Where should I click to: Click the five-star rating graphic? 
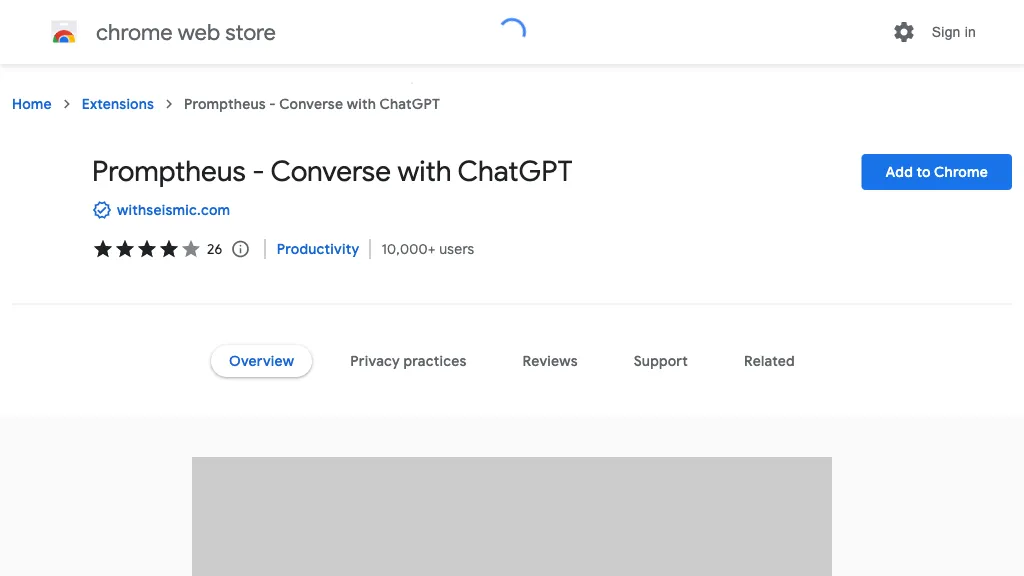(146, 249)
